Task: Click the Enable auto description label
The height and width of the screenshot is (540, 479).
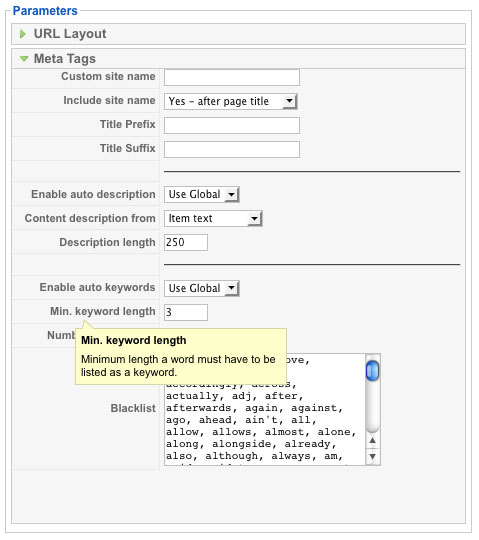Action: pos(93,195)
